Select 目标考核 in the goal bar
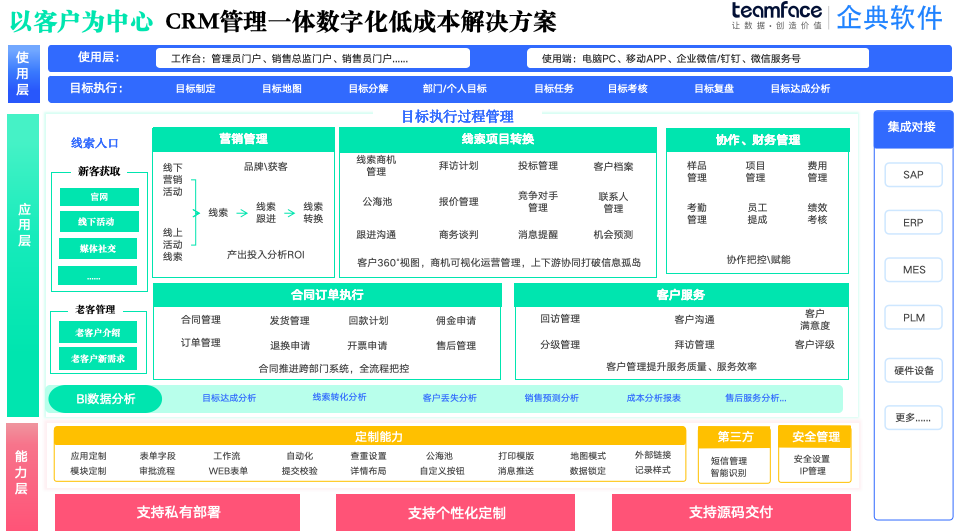960x531 pixels. point(628,89)
